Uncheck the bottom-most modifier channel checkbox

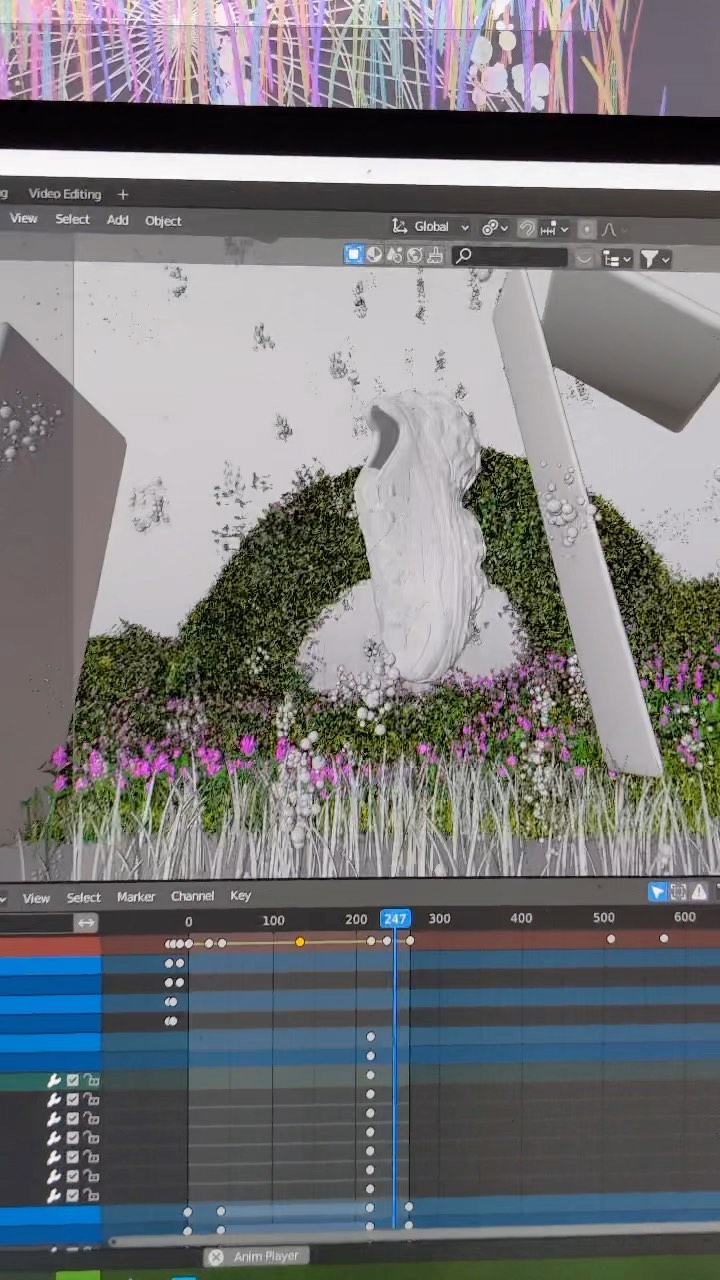click(73, 1196)
